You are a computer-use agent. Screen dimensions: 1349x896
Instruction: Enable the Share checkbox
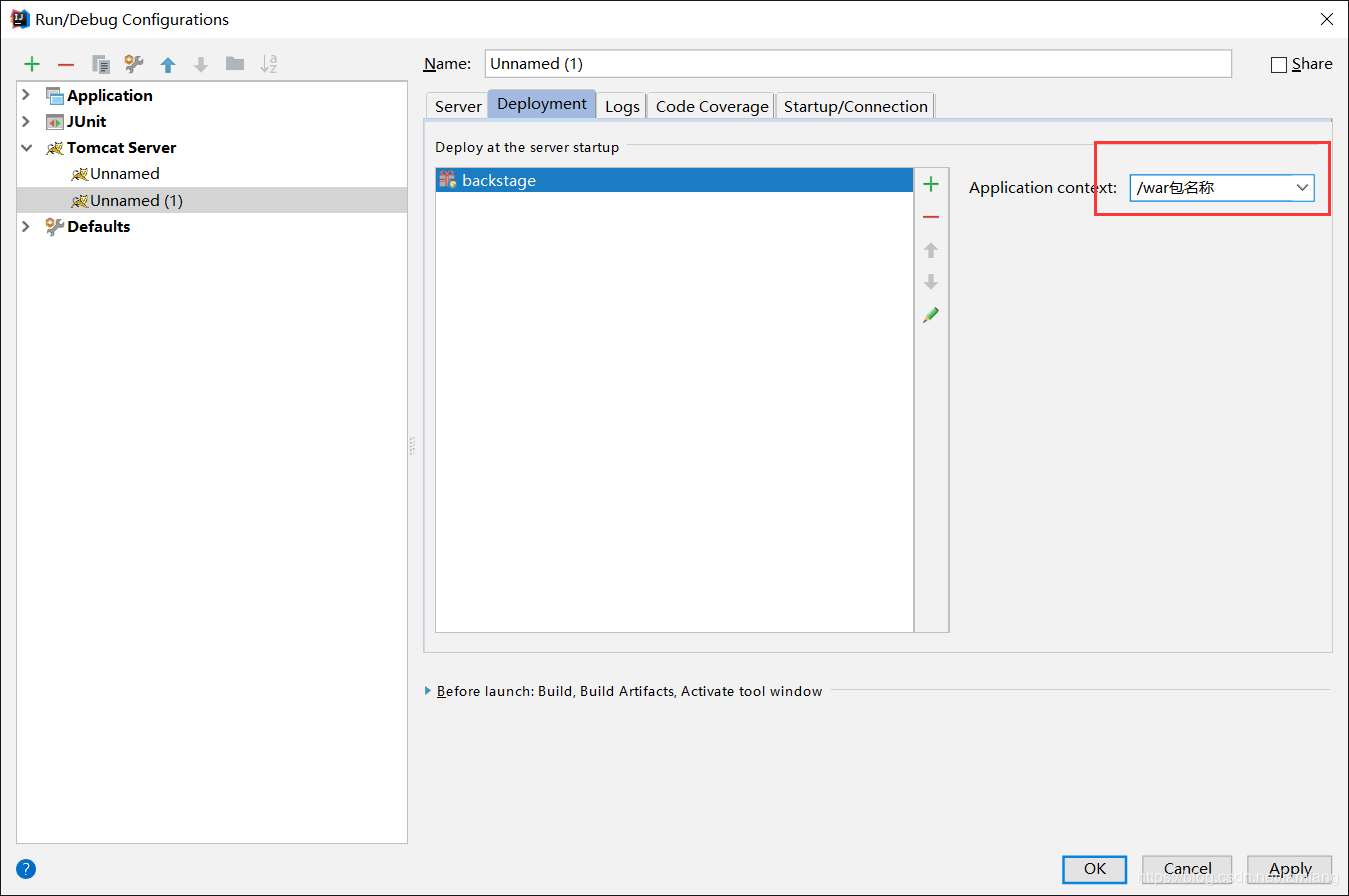click(1278, 65)
